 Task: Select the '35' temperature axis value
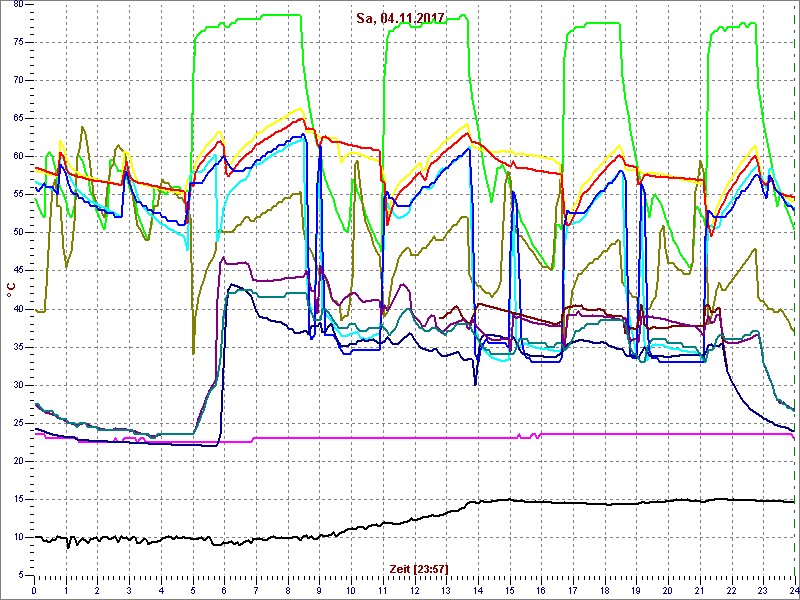click(19, 347)
